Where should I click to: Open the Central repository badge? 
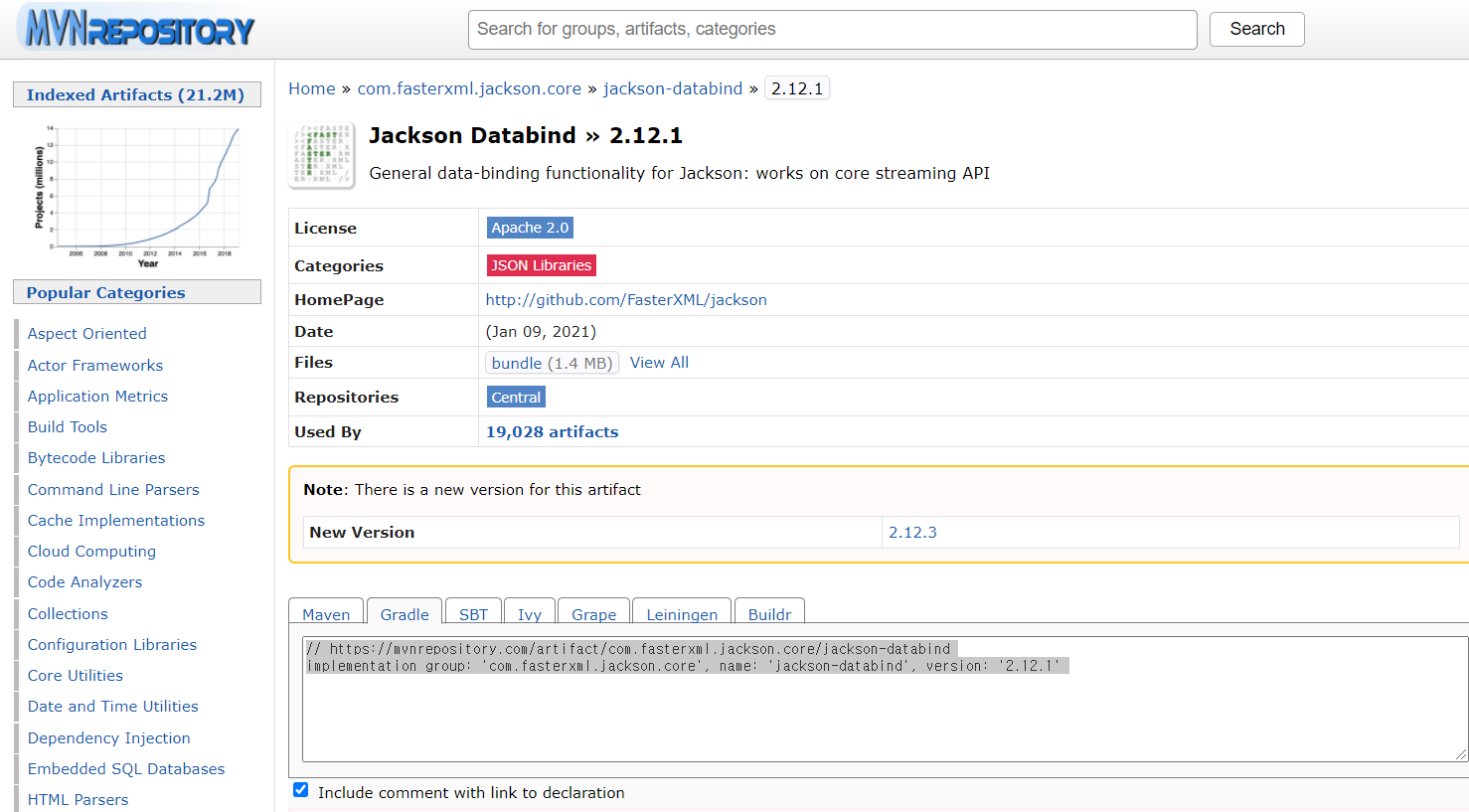(x=516, y=397)
